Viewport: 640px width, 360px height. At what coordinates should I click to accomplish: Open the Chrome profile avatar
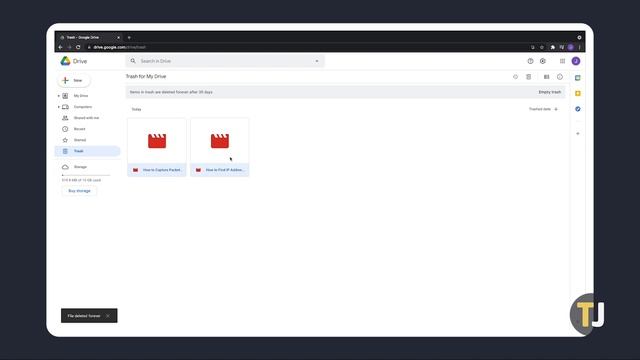pyautogui.click(x=571, y=47)
